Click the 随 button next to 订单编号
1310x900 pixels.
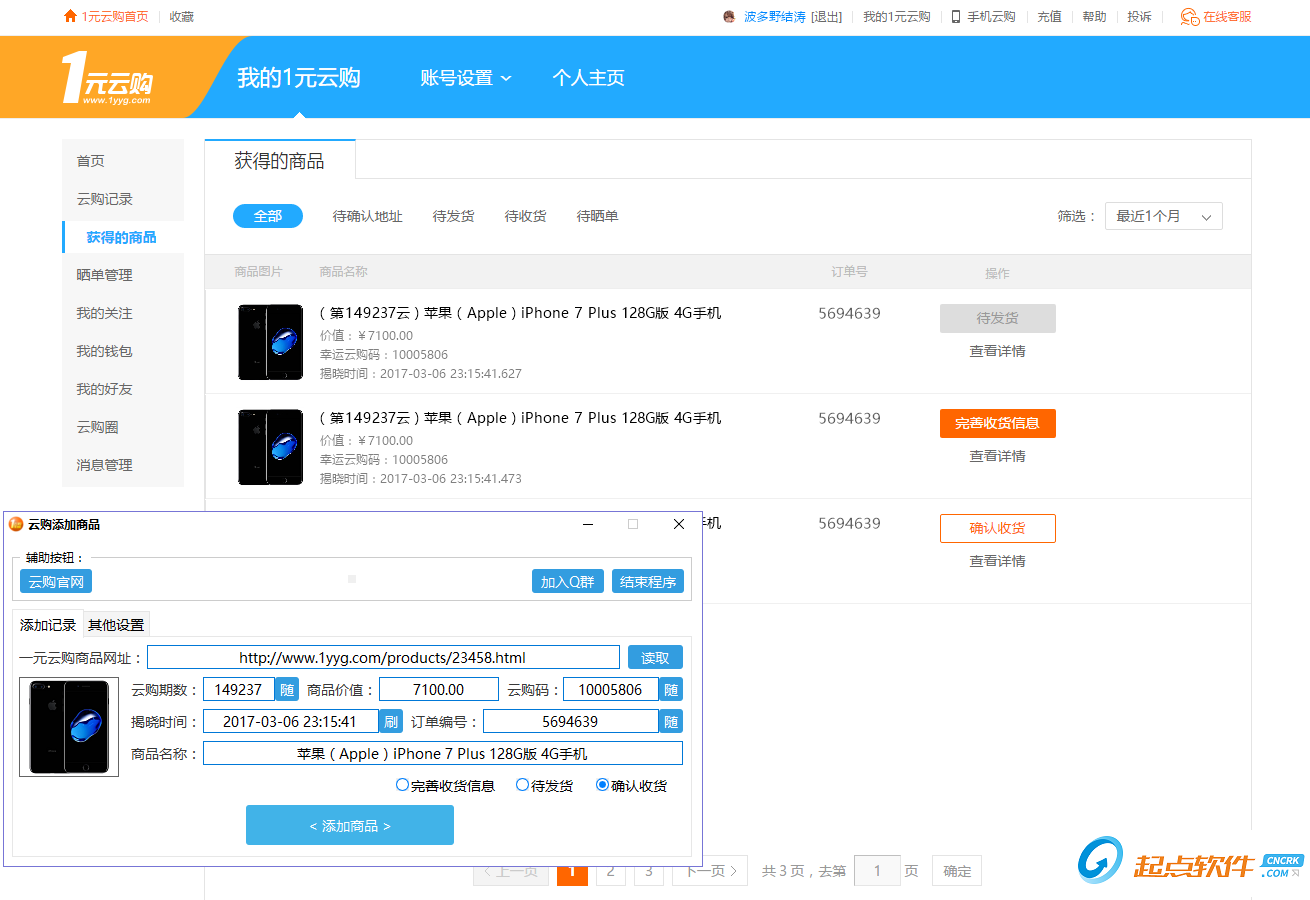point(671,721)
